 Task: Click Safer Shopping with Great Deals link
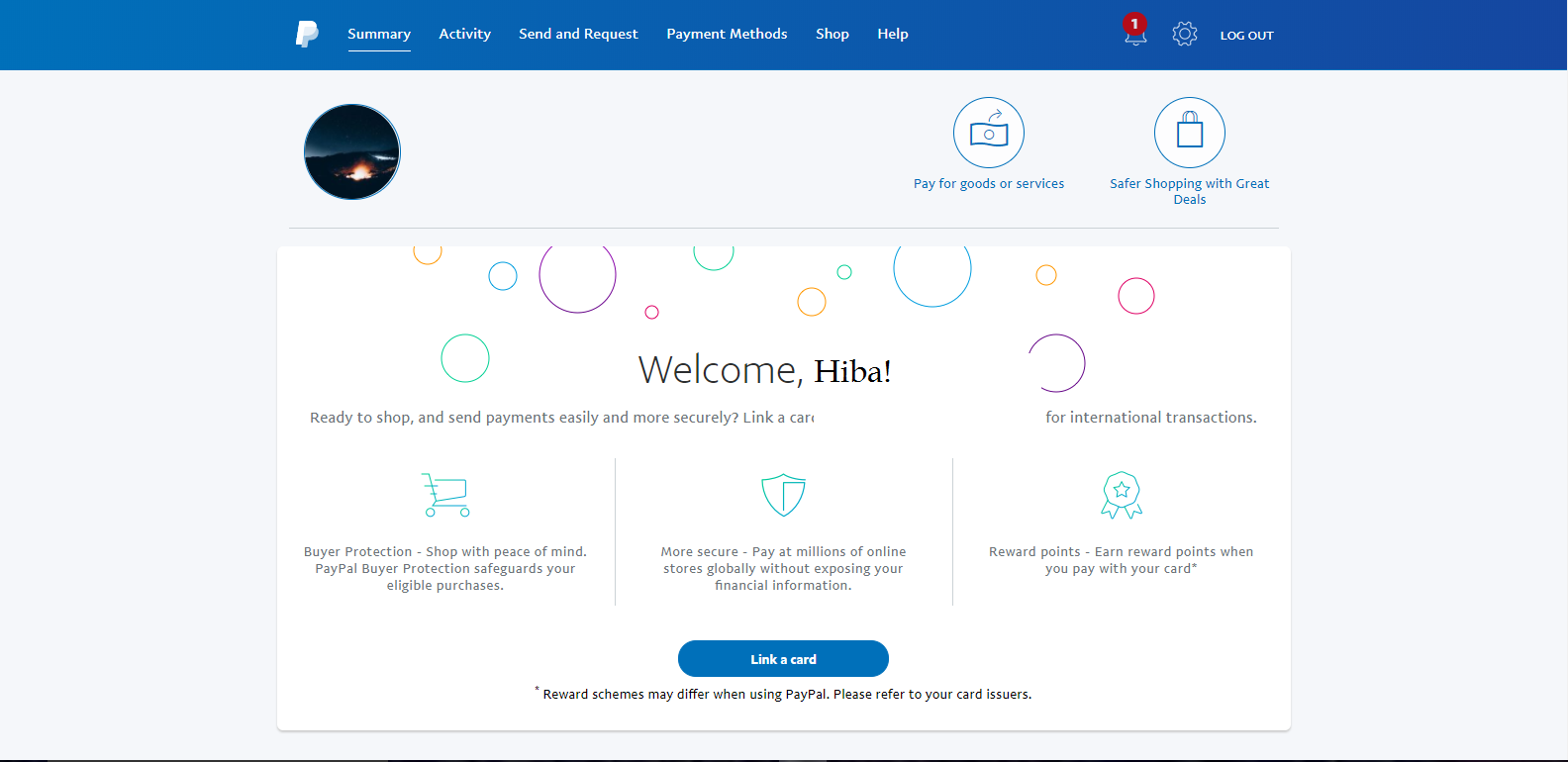pos(1190,191)
